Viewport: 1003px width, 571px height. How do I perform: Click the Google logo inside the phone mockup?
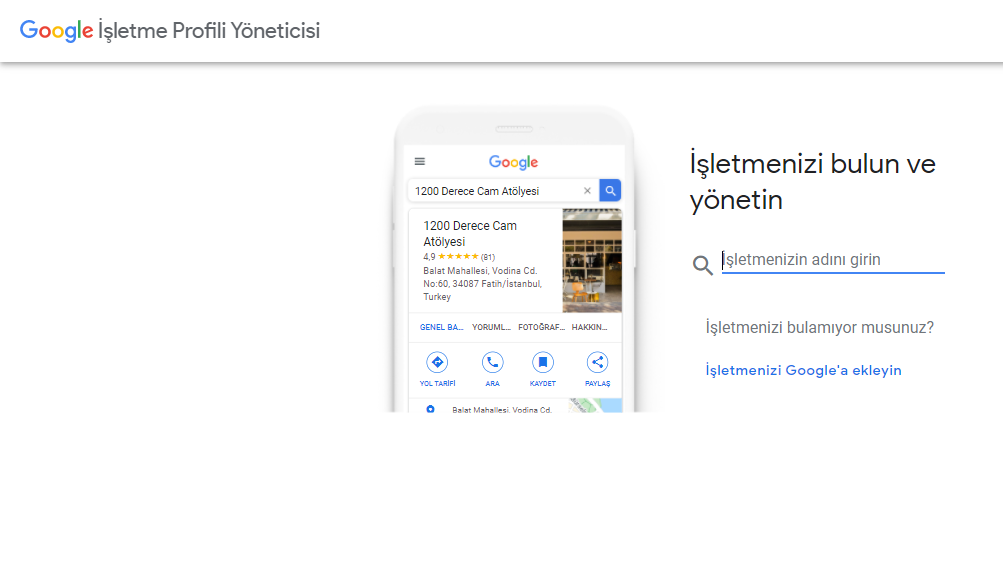click(x=514, y=162)
